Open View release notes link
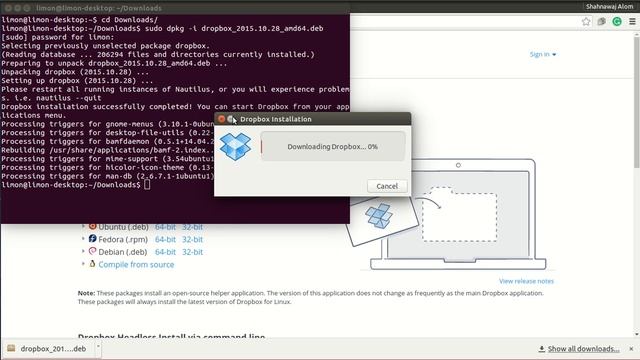 coord(526,281)
